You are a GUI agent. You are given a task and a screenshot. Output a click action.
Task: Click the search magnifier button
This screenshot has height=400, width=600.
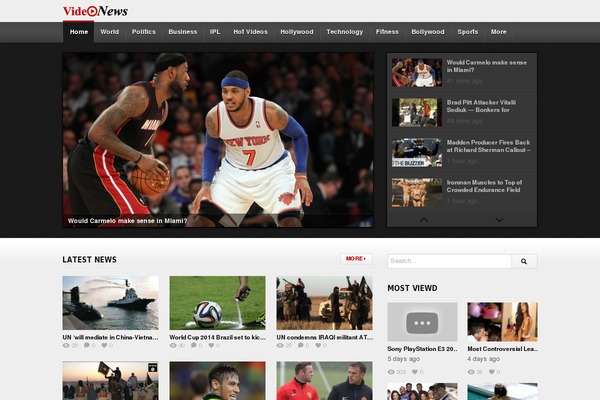pos(524,261)
